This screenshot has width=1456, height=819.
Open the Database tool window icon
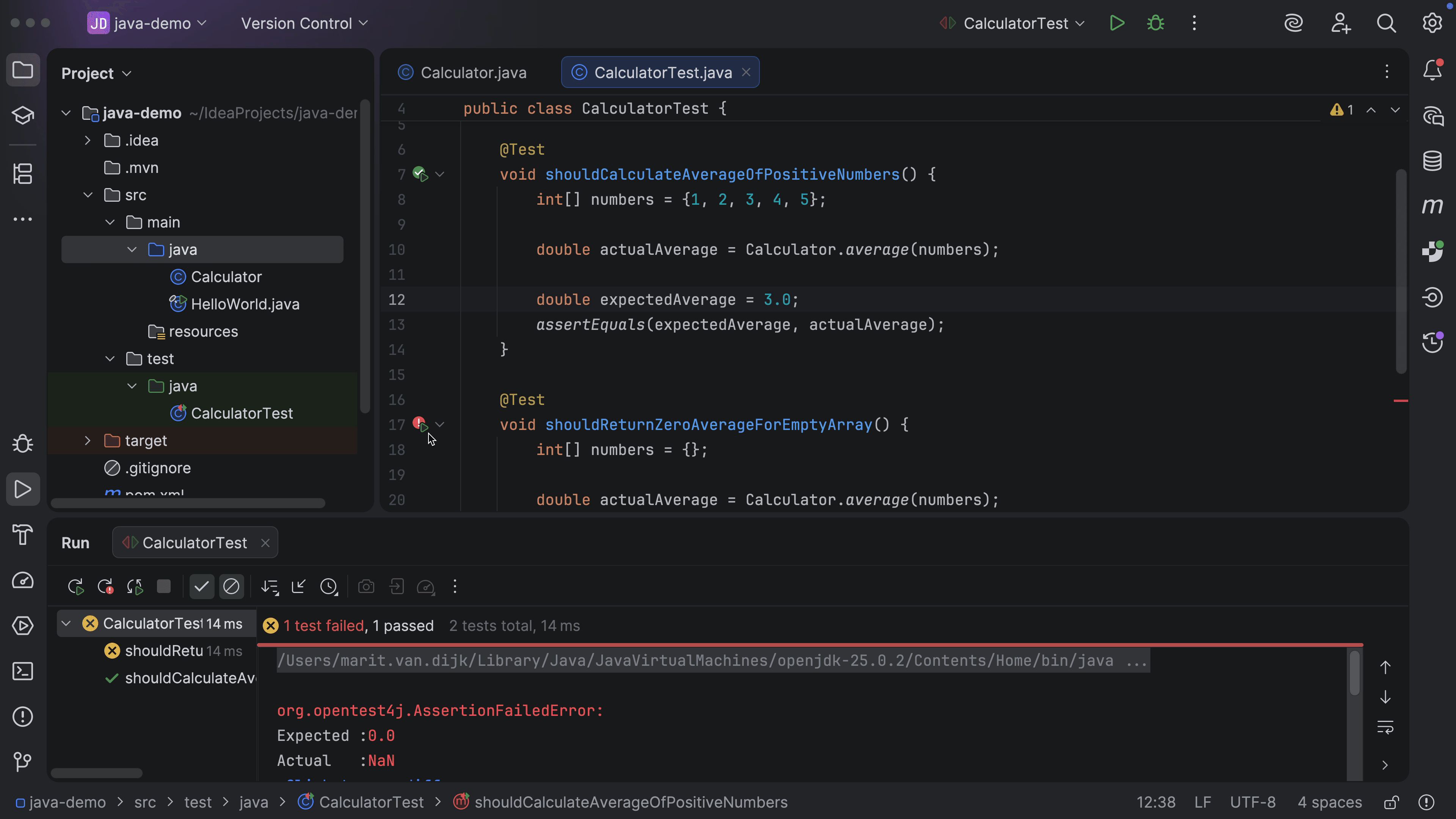[1432, 161]
